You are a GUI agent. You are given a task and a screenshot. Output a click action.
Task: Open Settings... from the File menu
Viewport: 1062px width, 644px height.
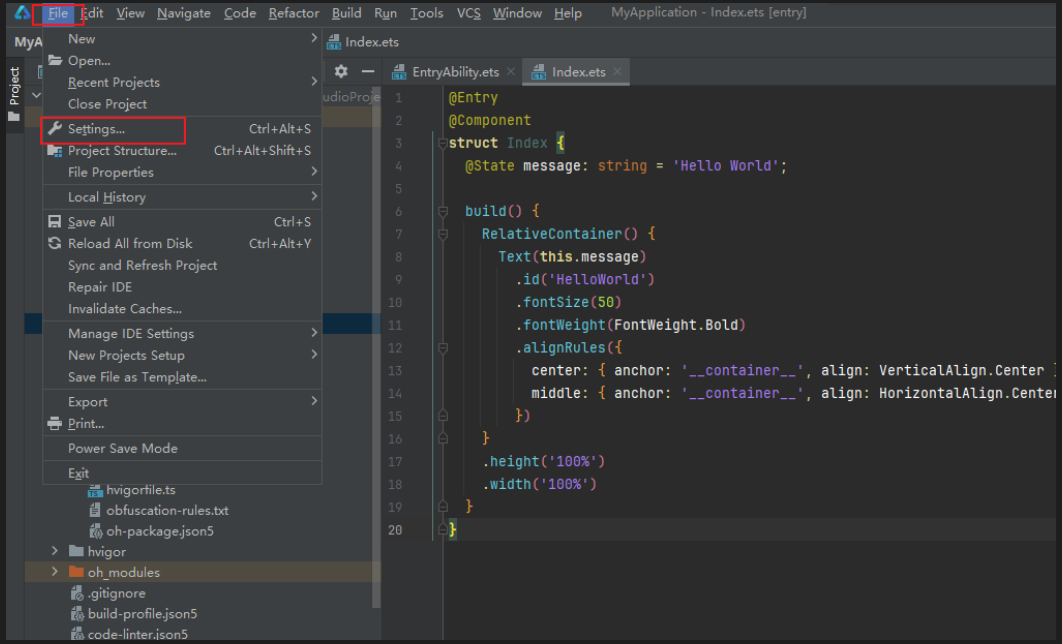pyautogui.click(x=182, y=129)
